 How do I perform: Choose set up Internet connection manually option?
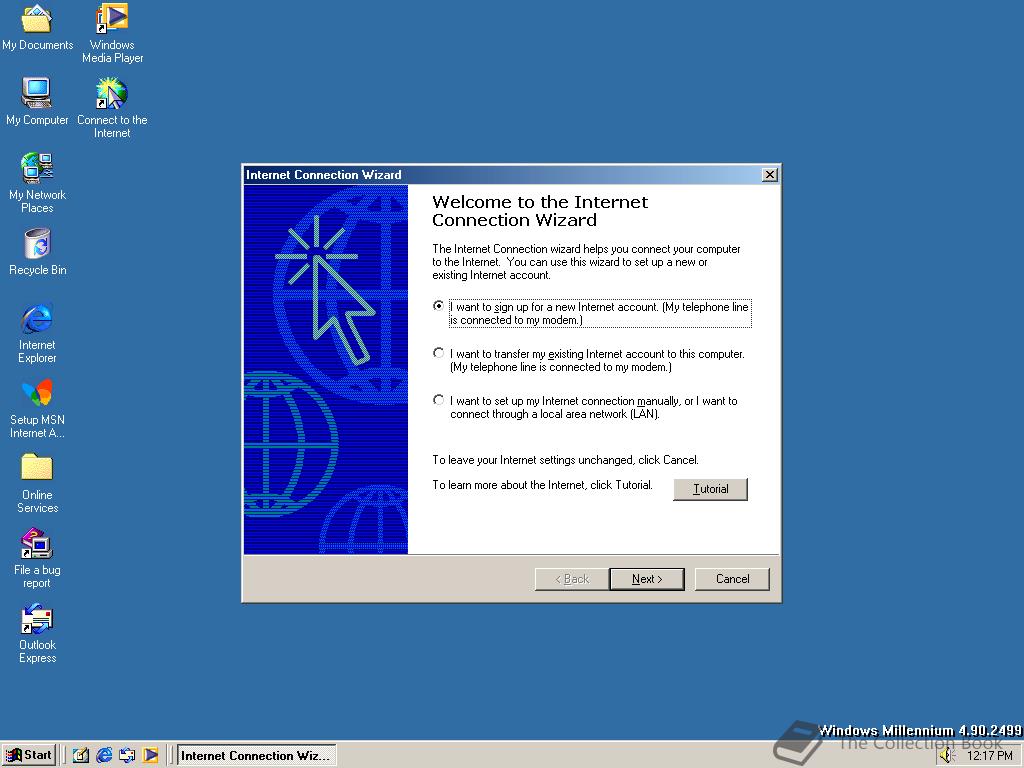click(586, 408)
